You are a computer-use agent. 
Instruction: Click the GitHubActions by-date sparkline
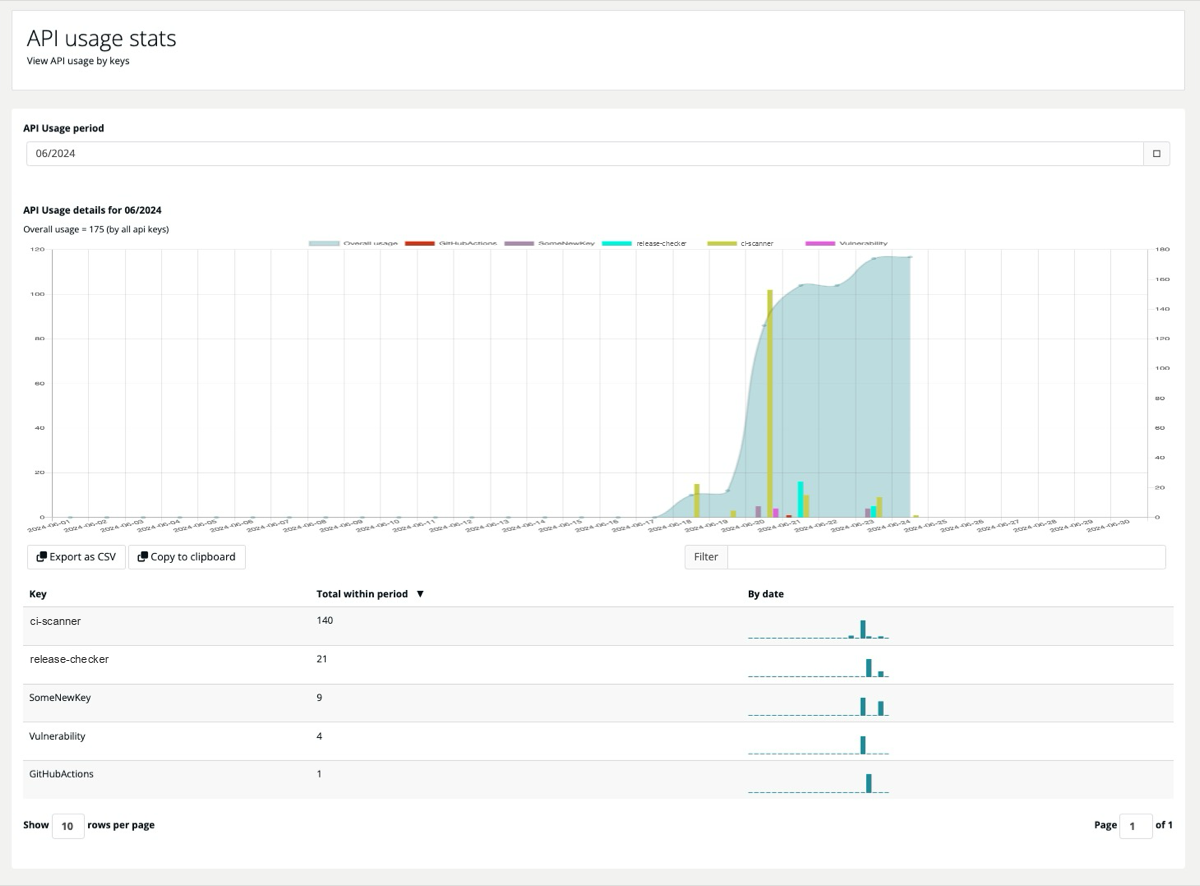(818, 783)
